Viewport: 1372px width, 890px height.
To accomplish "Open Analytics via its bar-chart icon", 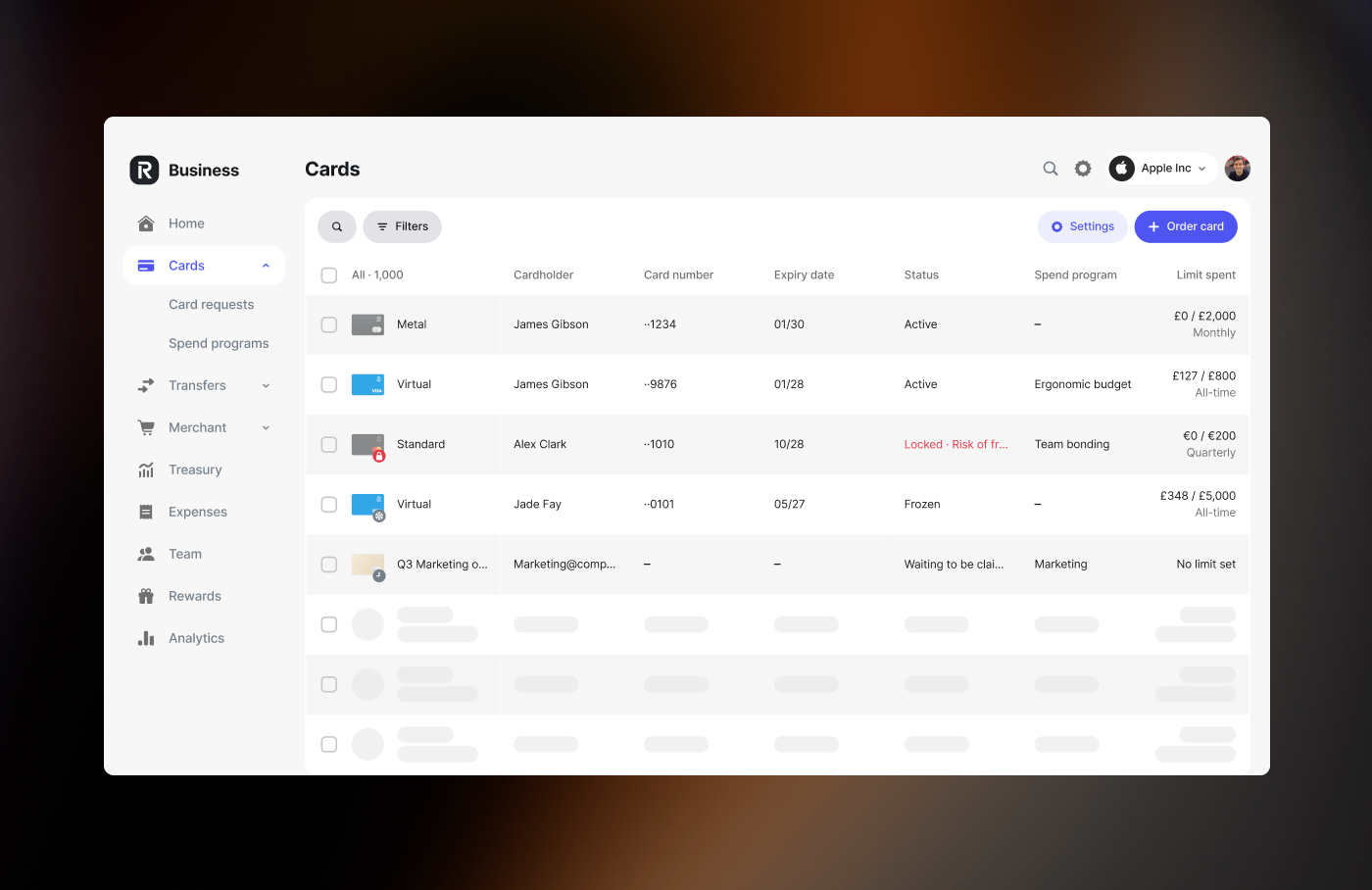I will pos(145,638).
